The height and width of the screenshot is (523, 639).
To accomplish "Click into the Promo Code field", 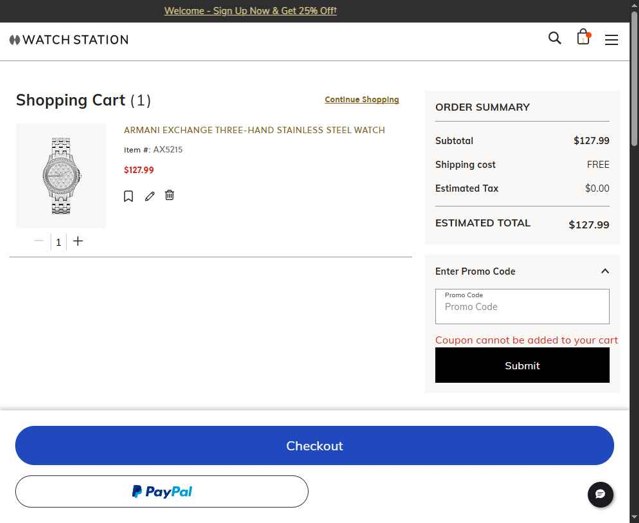I will click(522, 307).
